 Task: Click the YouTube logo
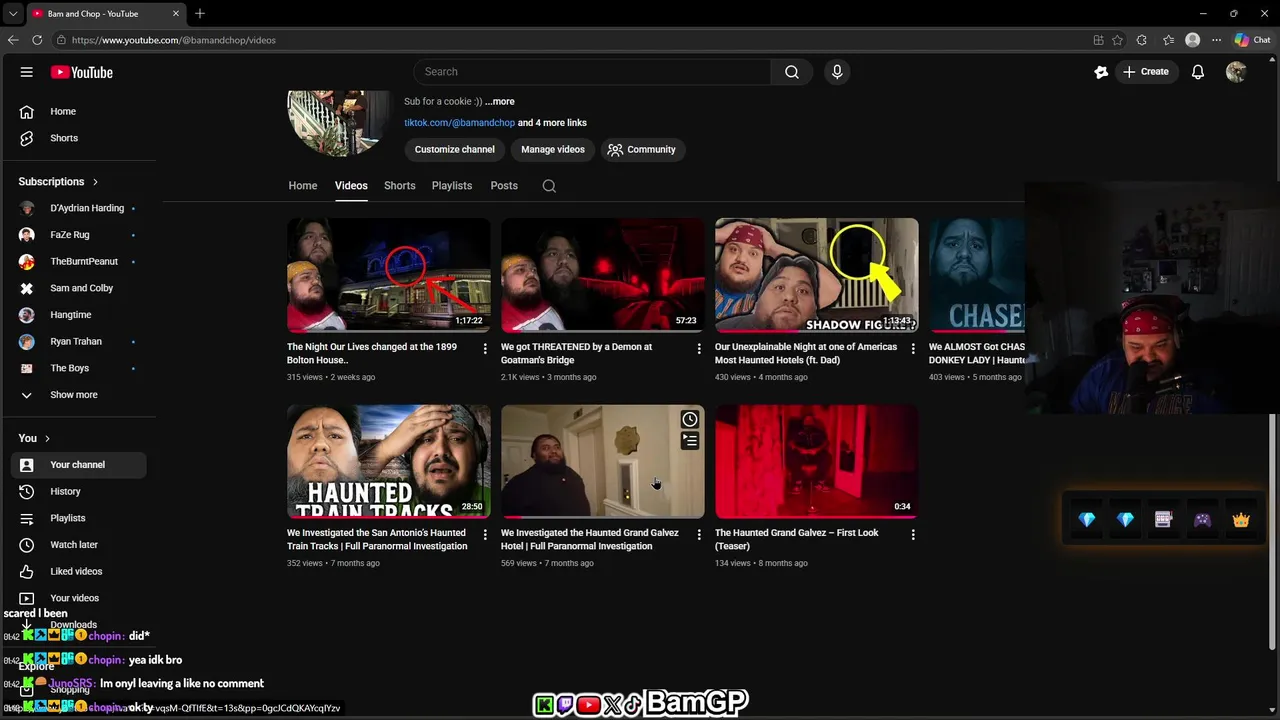pyautogui.click(x=82, y=72)
